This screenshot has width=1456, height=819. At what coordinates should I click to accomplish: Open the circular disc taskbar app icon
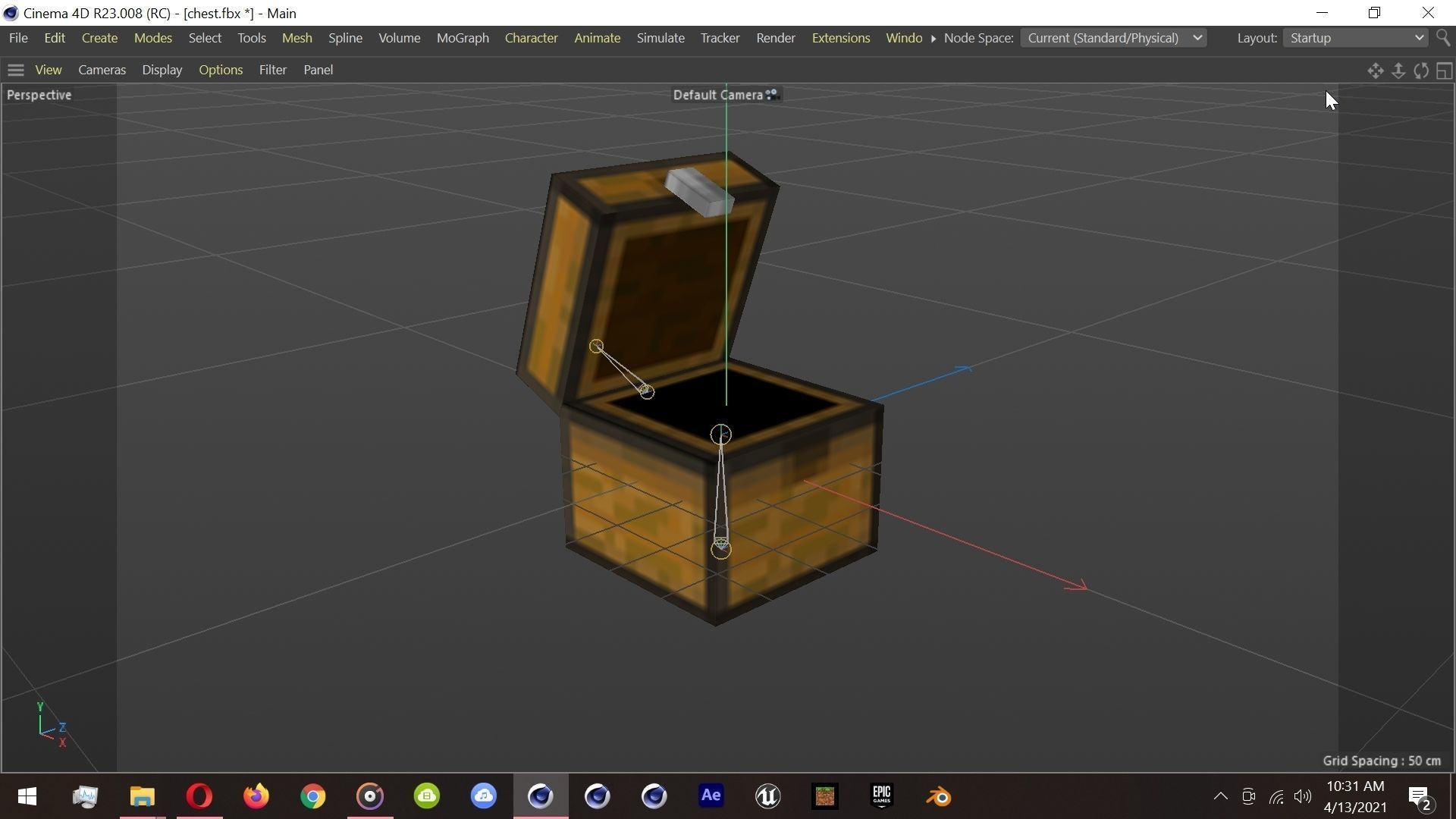(370, 796)
